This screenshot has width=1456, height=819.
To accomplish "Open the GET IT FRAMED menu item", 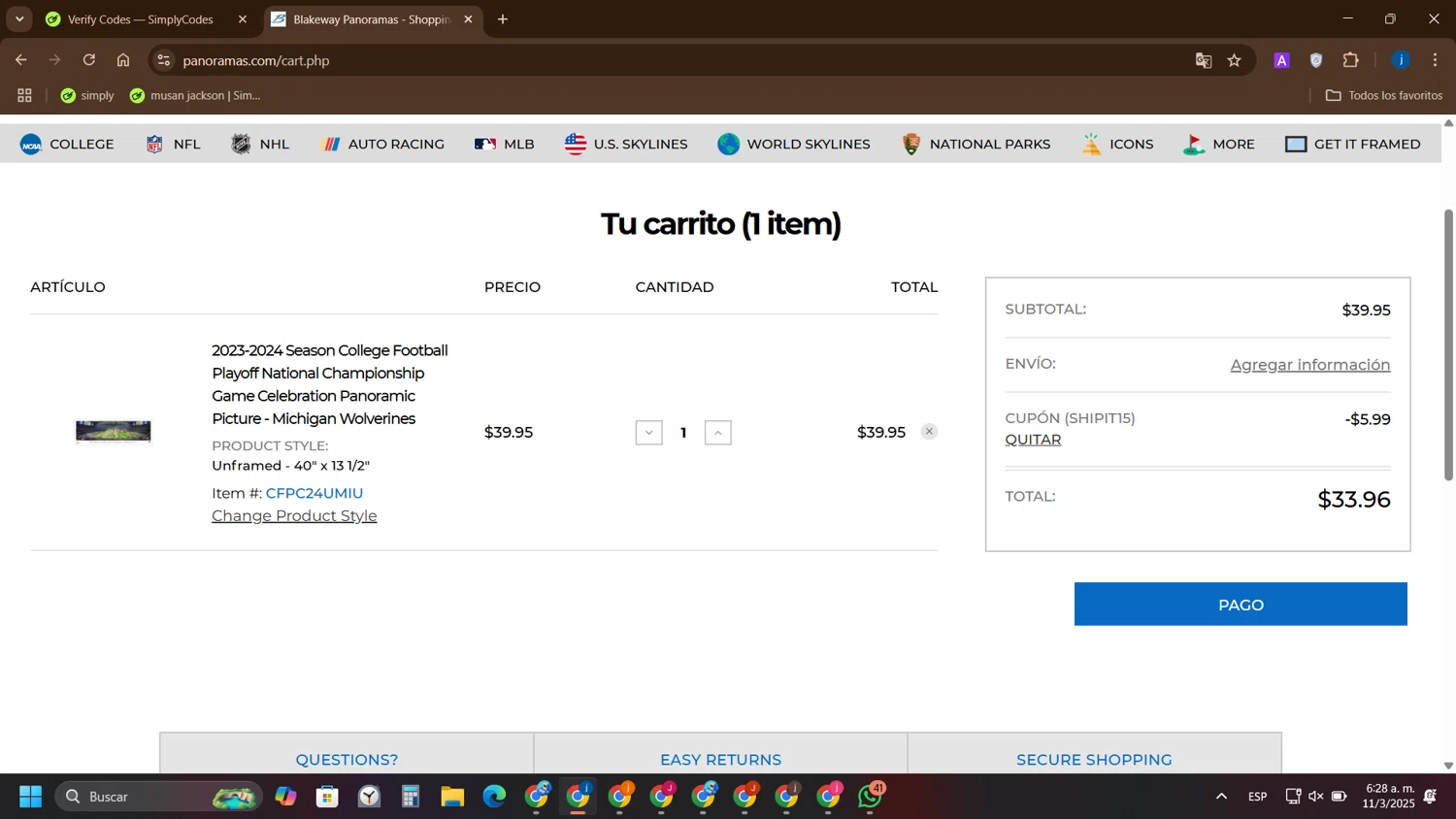I will point(1353,145).
